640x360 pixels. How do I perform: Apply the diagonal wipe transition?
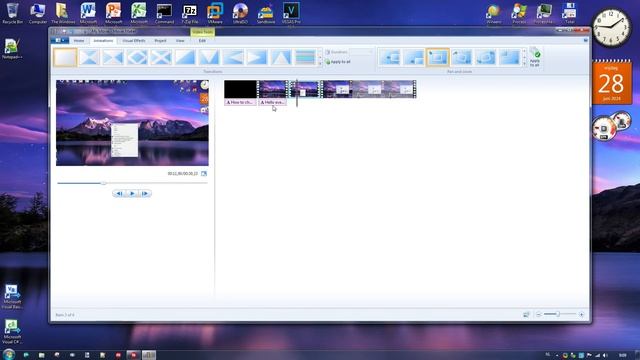185,58
